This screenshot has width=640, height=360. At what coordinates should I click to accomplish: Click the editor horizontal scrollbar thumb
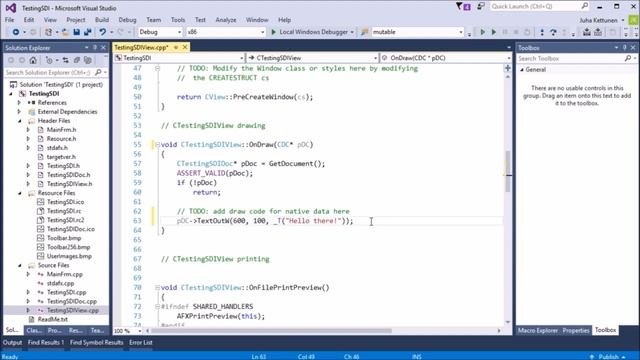pos(271,331)
